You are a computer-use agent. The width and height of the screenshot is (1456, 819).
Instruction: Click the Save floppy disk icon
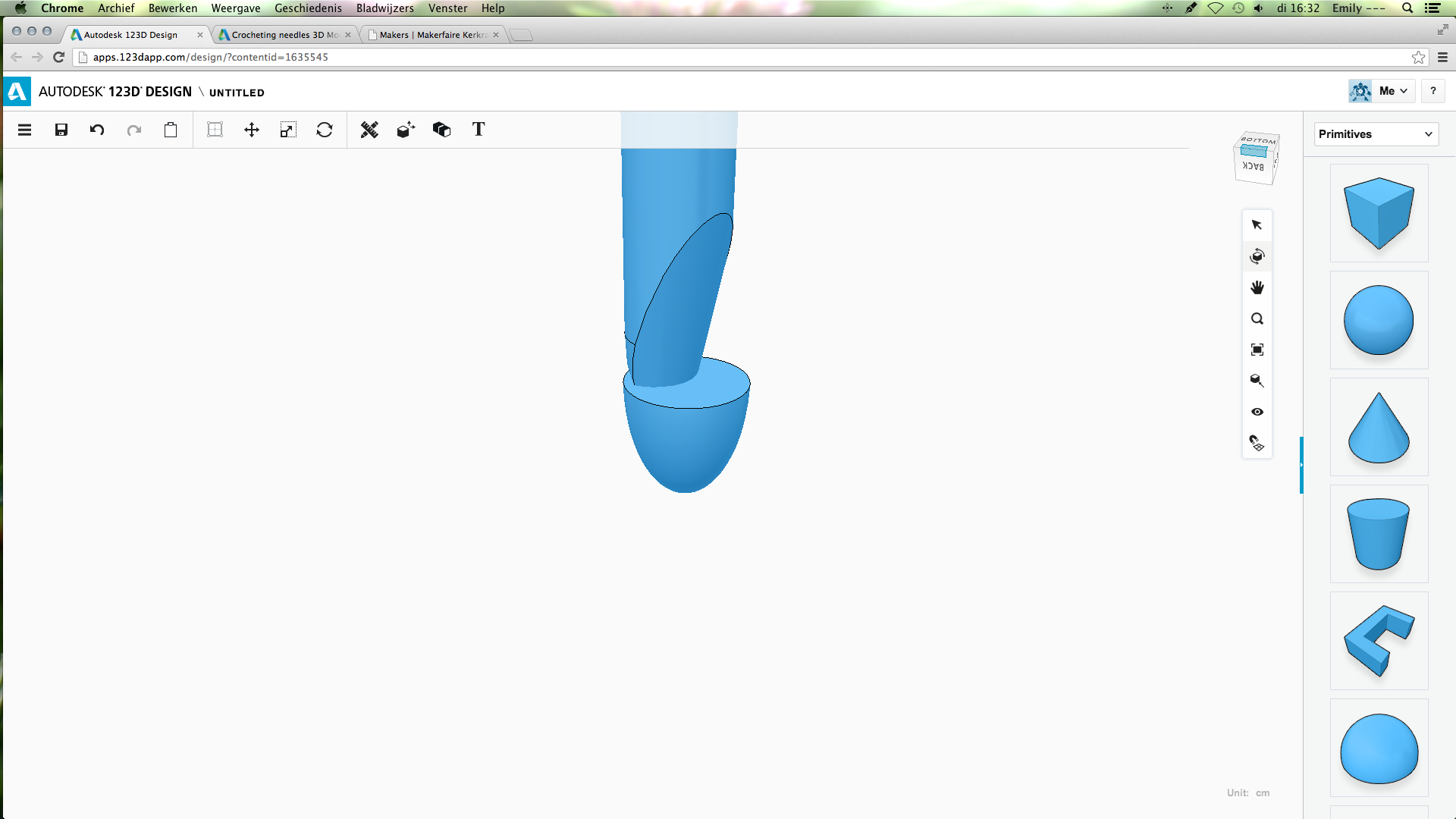click(61, 130)
